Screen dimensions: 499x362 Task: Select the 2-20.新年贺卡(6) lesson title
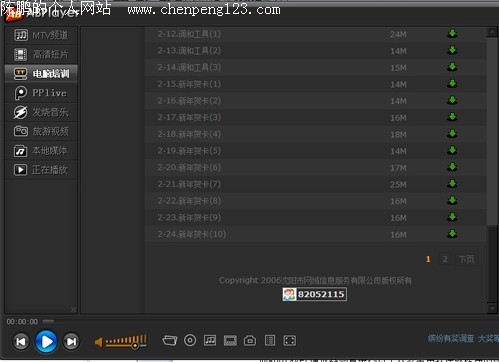pos(189,167)
